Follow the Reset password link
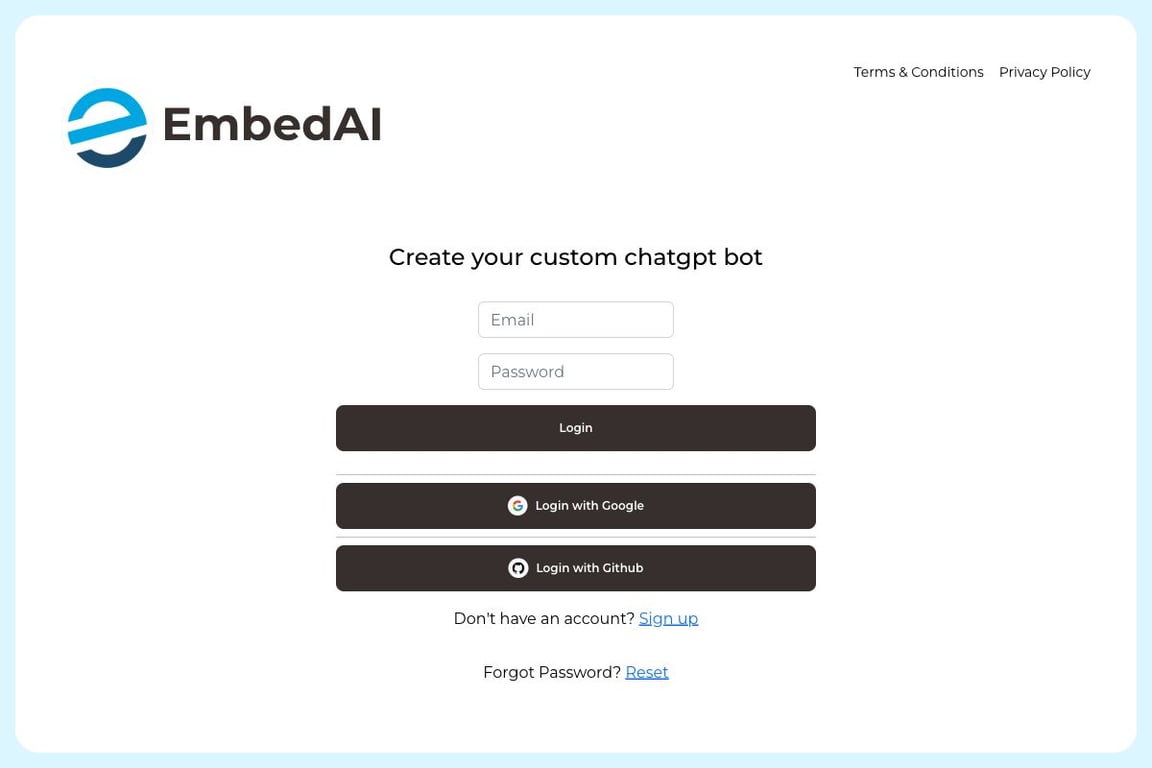Viewport: 1152px width, 768px height. pos(647,672)
